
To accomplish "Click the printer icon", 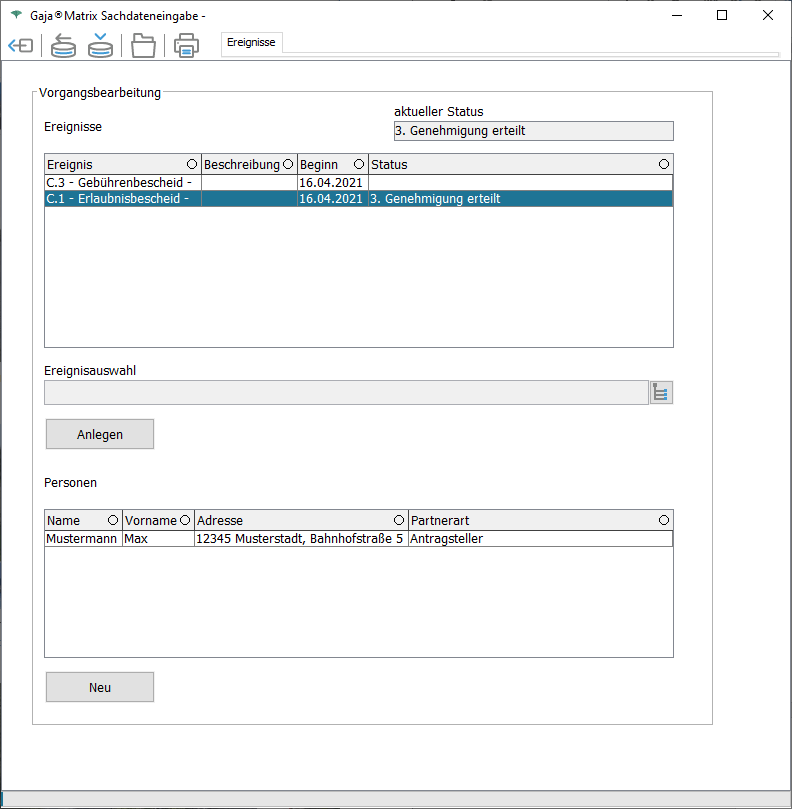I will [186, 46].
